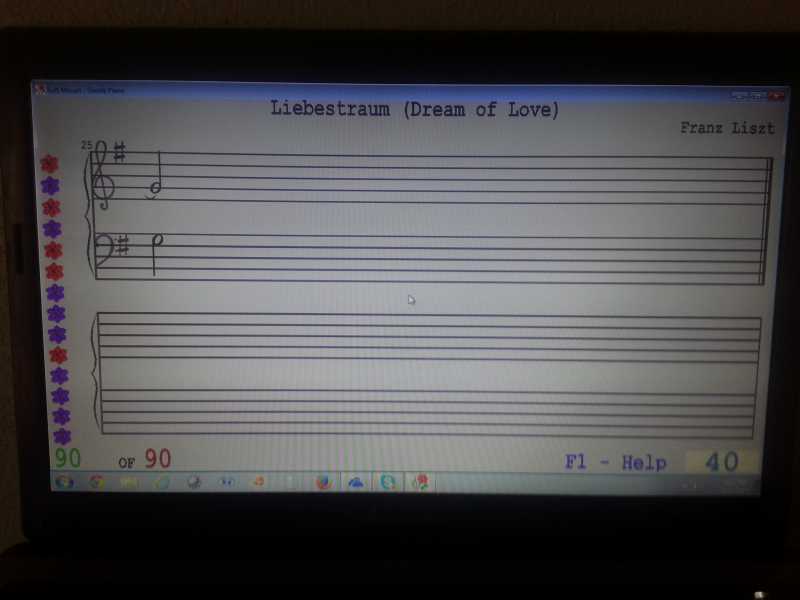Open the yellow folder taskbar icon

click(x=129, y=482)
